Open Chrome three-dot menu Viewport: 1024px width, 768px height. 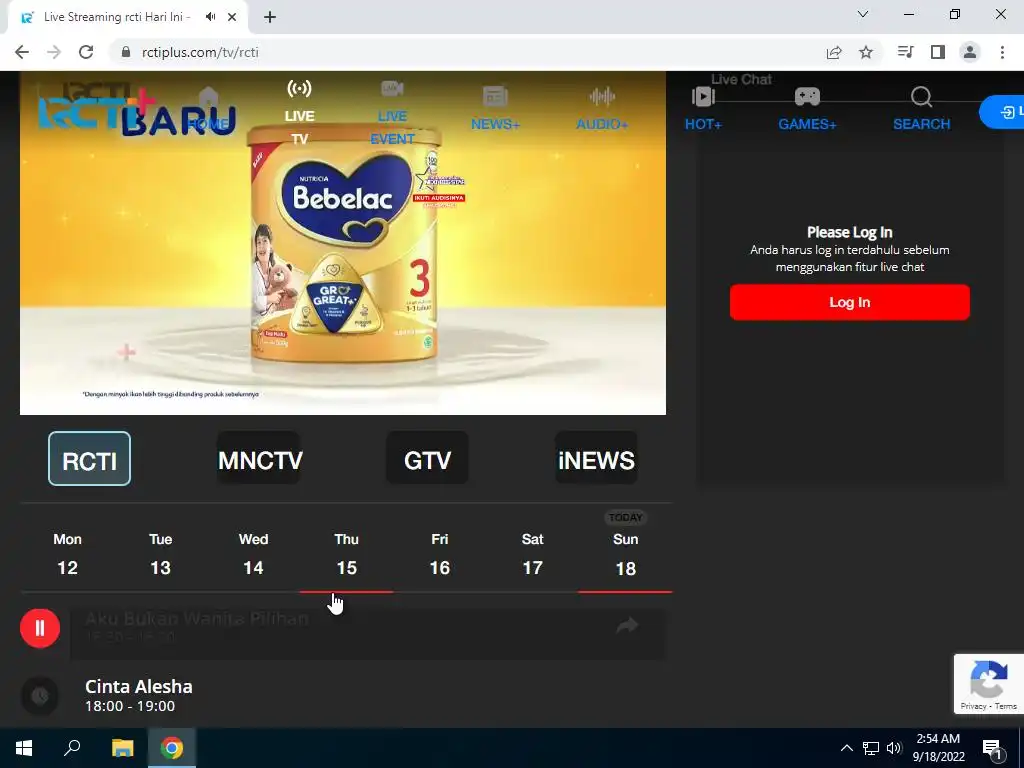point(1002,52)
